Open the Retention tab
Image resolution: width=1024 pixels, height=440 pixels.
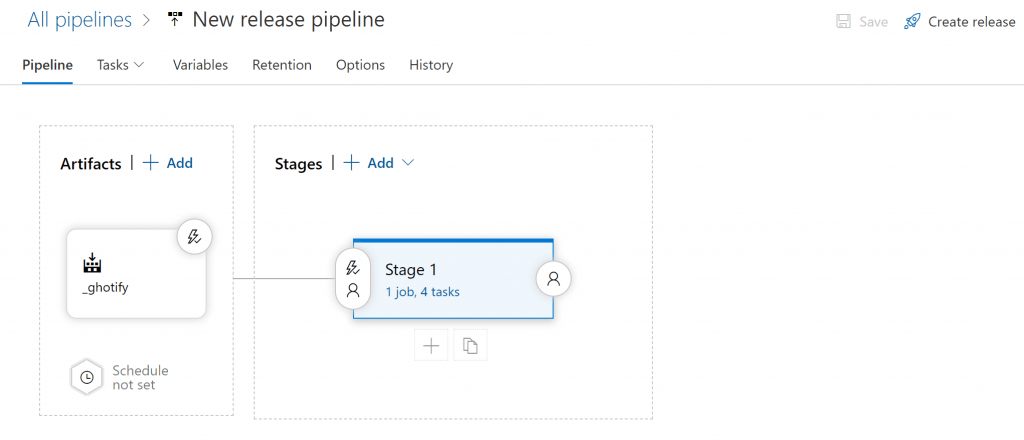point(282,65)
